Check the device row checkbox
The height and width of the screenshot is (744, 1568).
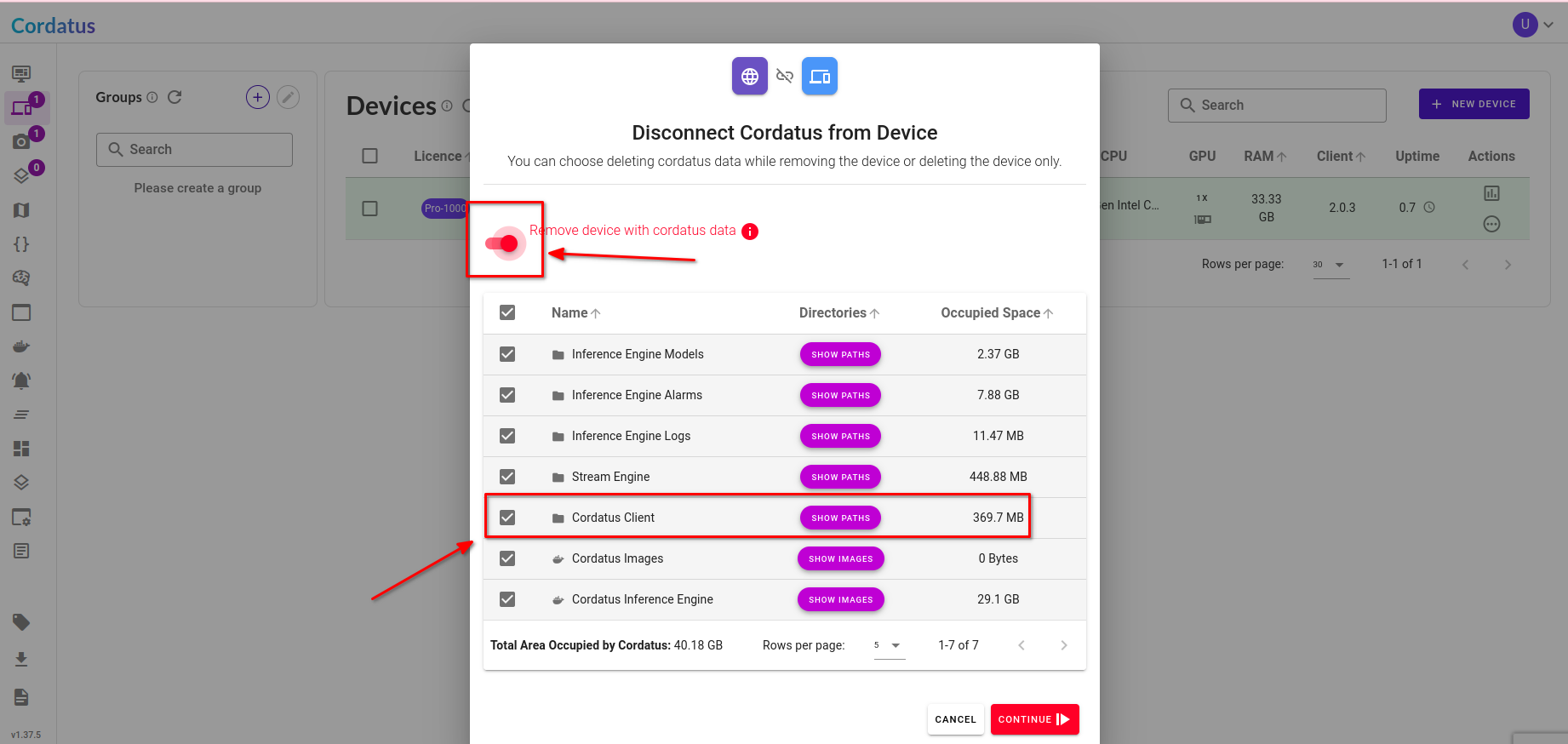coord(369,209)
